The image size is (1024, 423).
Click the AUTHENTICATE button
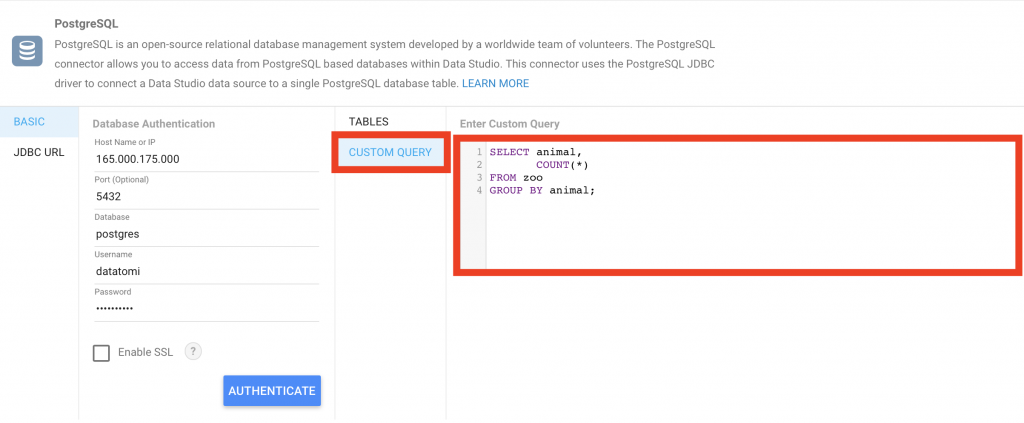pyautogui.click(x=272, y=391)
